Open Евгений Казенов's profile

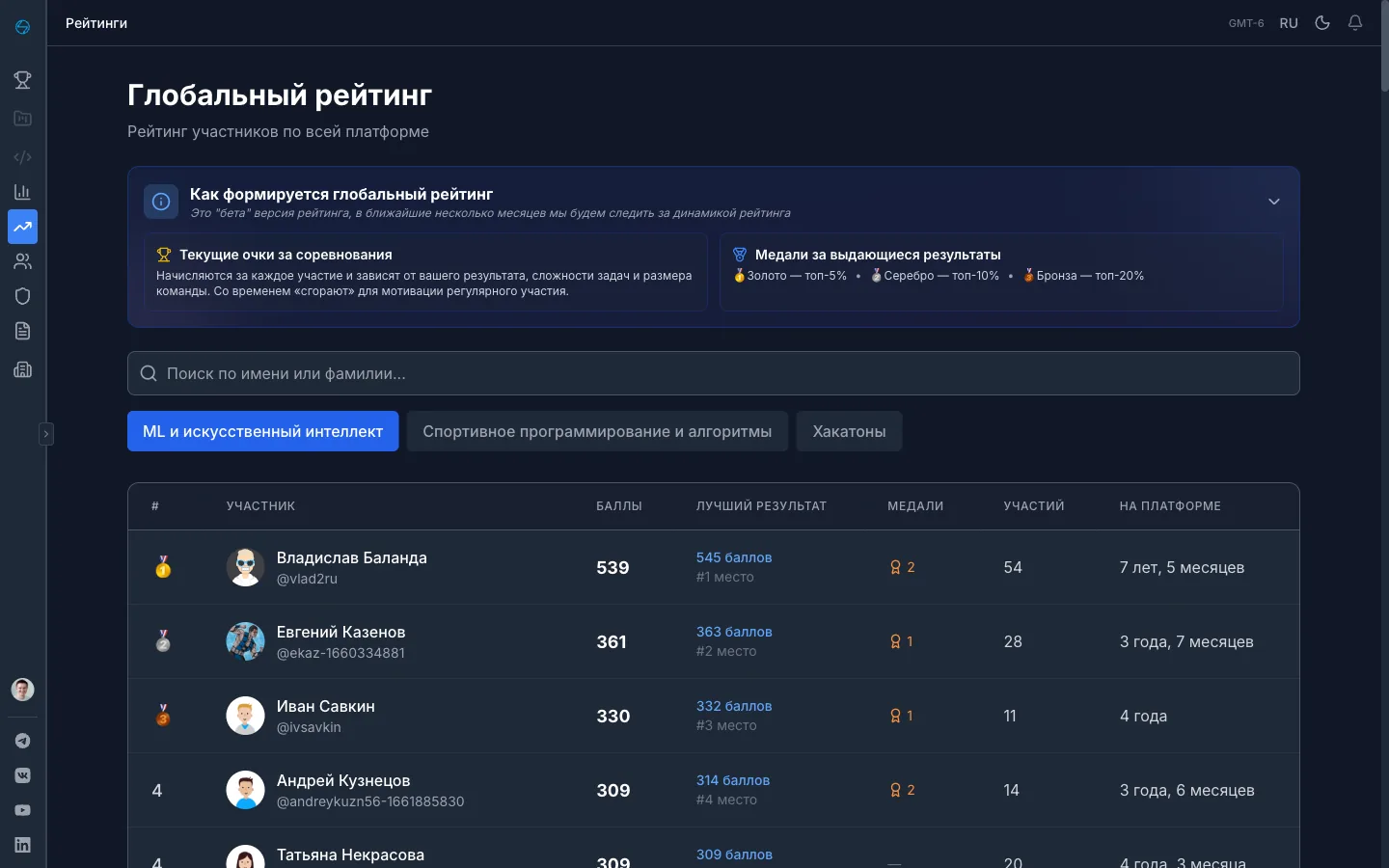(340, 633)
